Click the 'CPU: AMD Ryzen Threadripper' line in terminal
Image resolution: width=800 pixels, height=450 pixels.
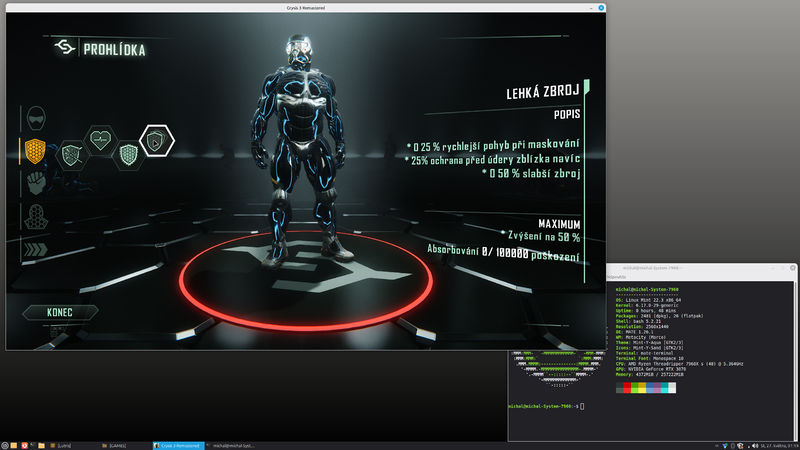pyautogui.click(x=679, y=364)
